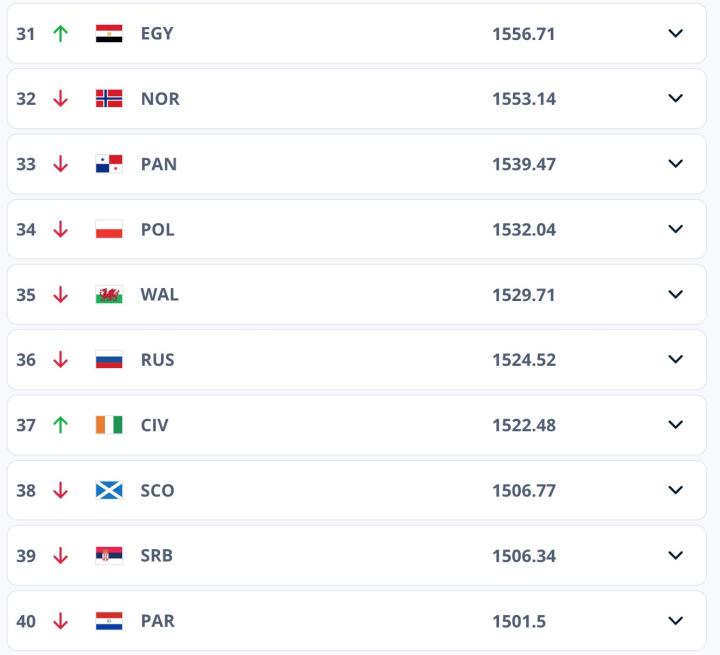720x655 pixels.
Task: Open the RUS row dropdown chevron
Action: click(x=676, y=359)
